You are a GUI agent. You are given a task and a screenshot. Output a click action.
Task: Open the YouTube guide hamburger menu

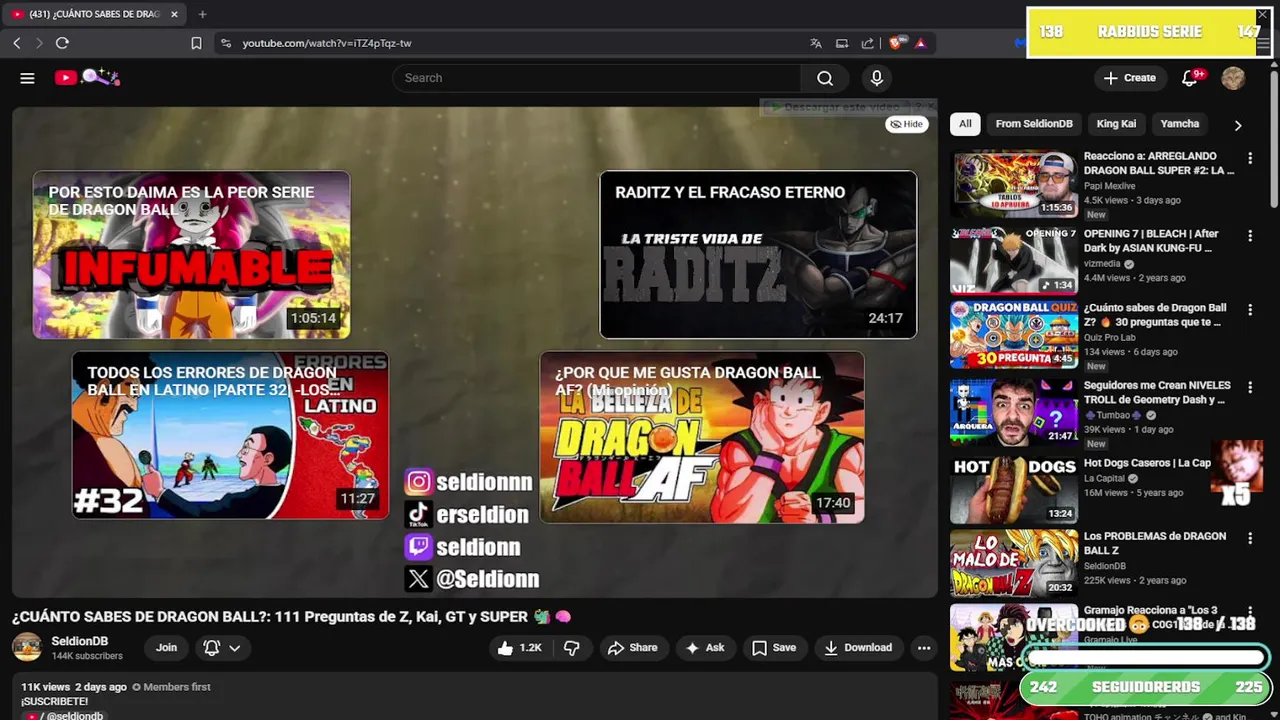click(x=27, y=78)
